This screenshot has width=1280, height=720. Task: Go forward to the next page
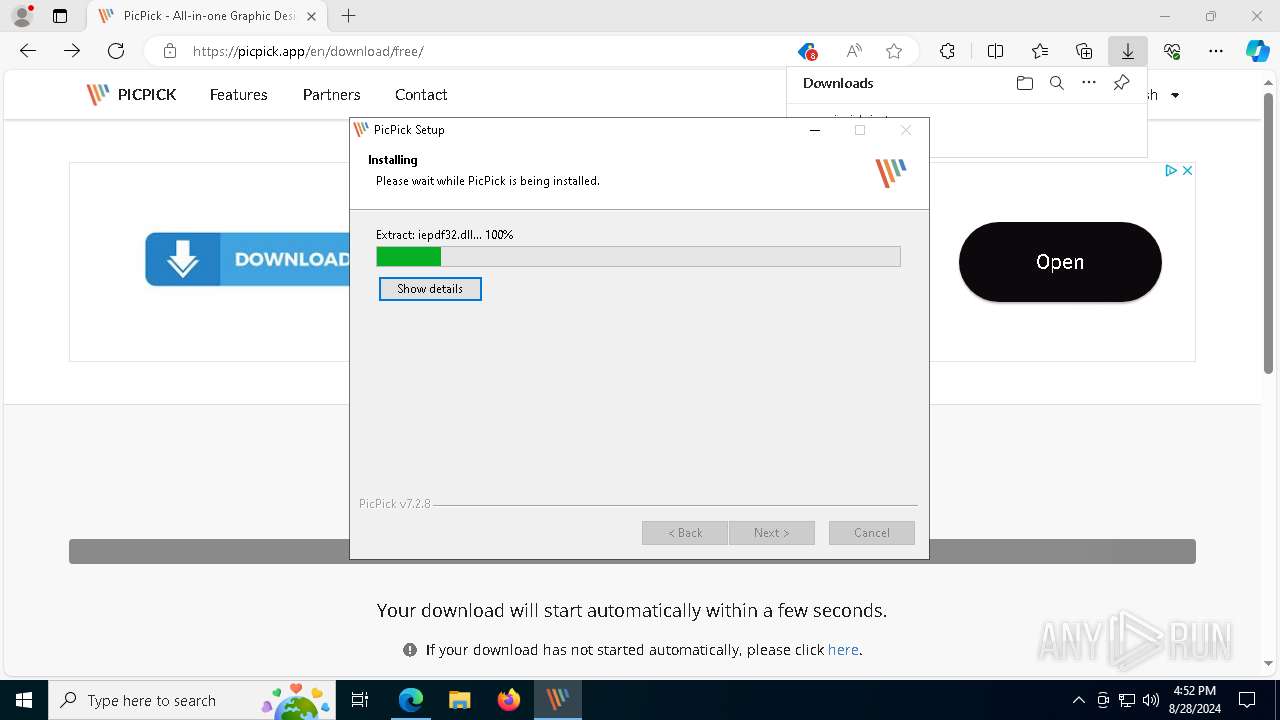72,51
